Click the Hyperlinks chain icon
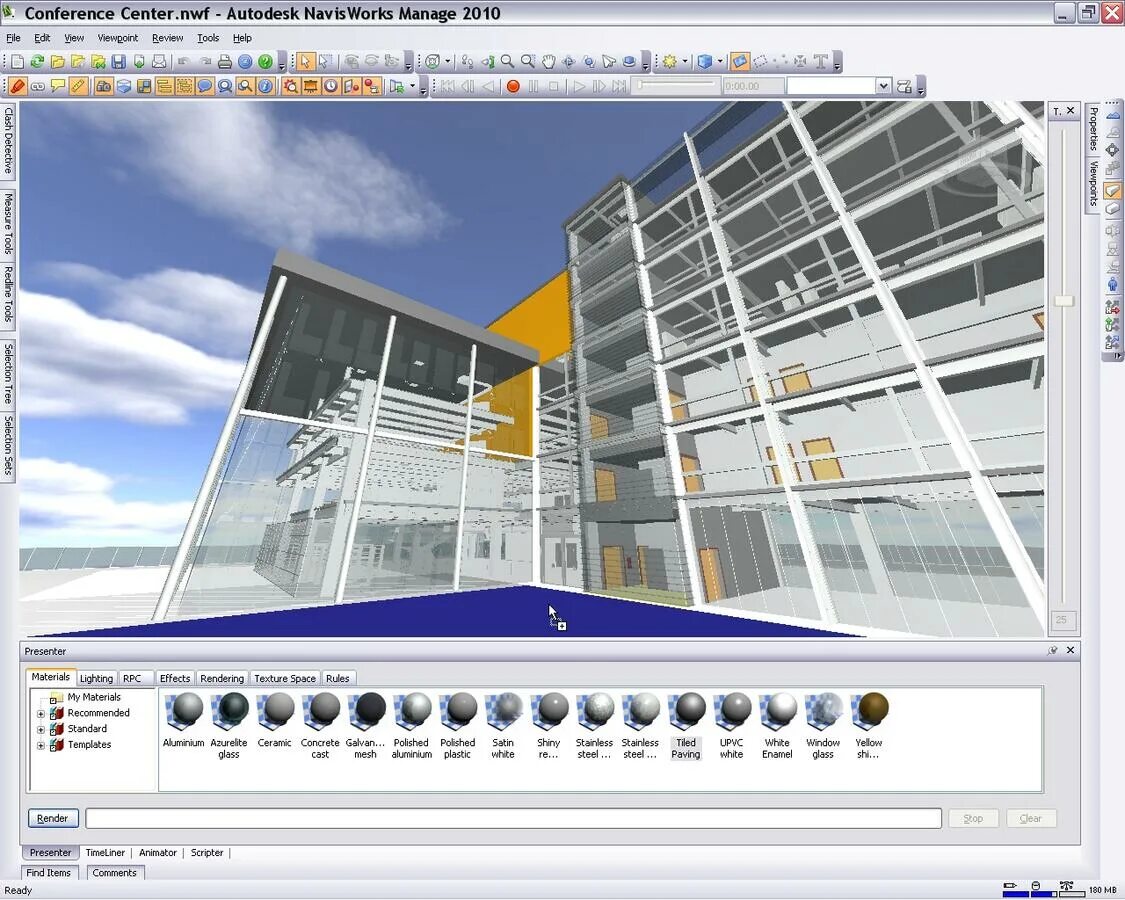The width and height of the screenshot is (1125, 900). (x=37, y=87)
